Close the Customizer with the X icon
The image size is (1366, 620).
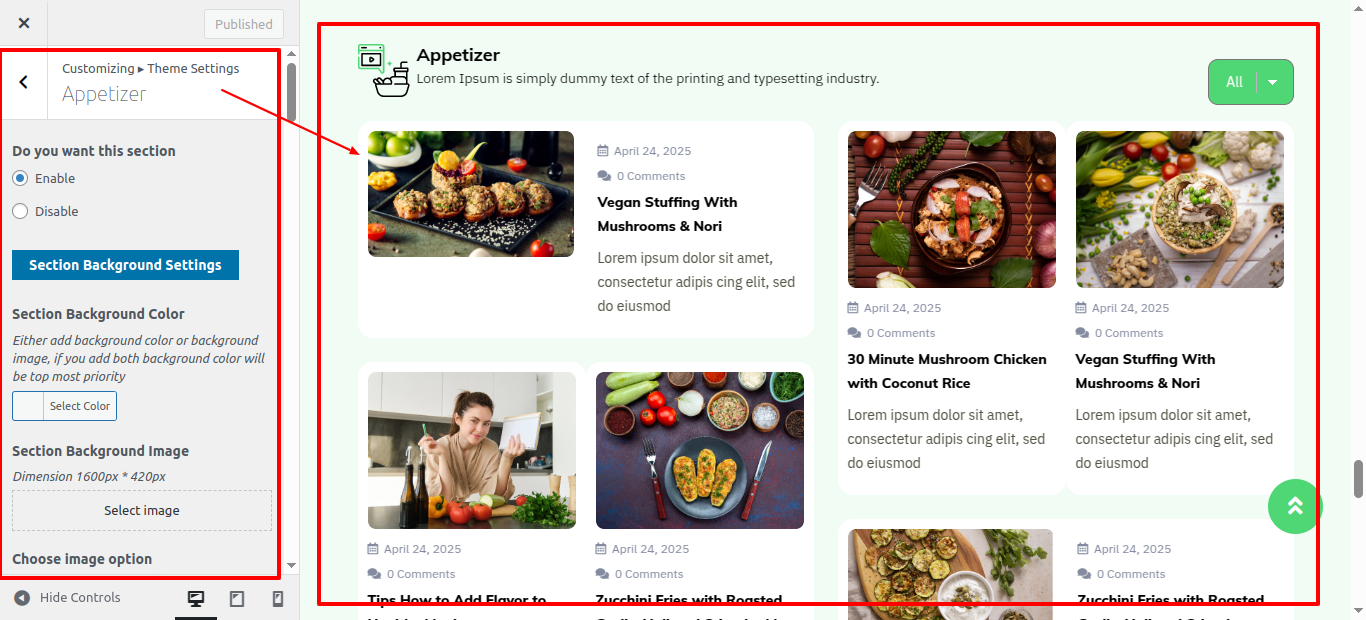tap(24, 23)
